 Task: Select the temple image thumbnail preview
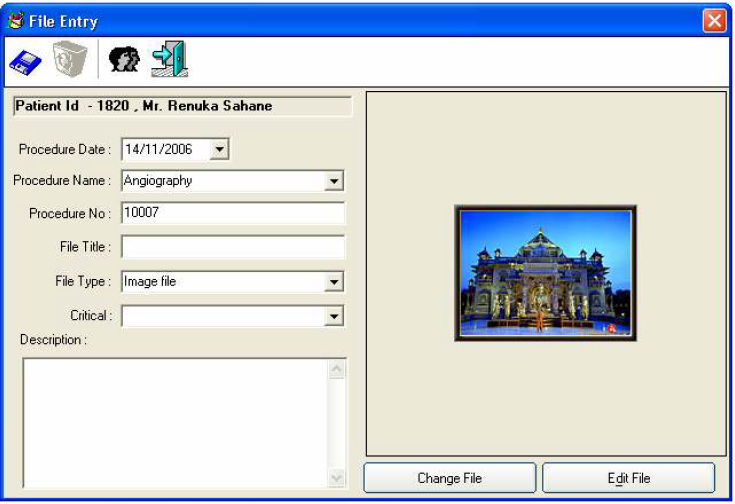click(545, 273)
